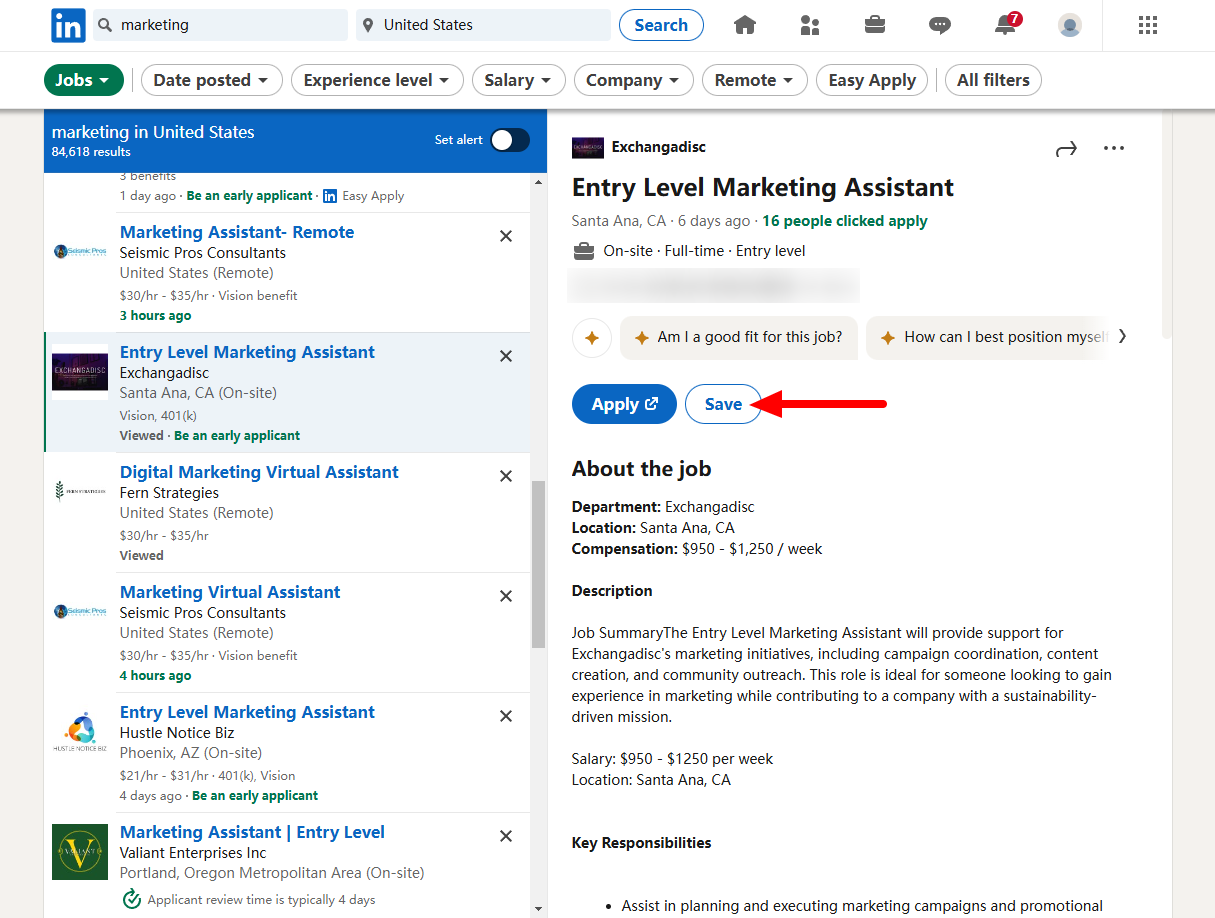Viewport: 1215px width, 918px height.
Task: Click the Messaging icon
Action: click(939, 25)
